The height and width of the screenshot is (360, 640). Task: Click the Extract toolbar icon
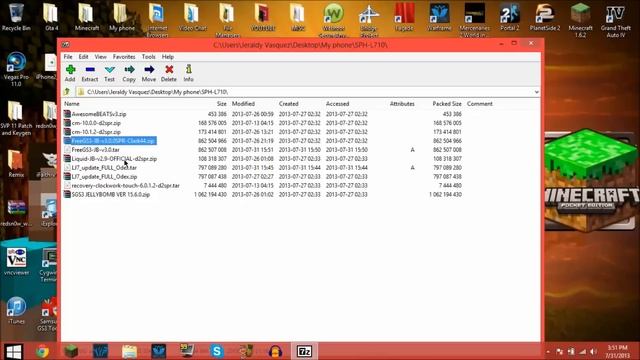coord(90,73)
